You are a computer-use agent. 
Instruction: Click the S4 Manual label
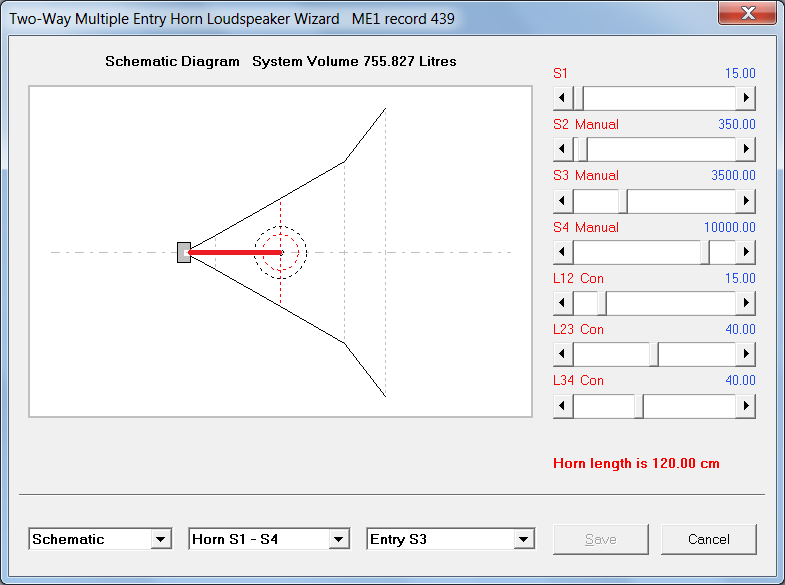point(586,227)
